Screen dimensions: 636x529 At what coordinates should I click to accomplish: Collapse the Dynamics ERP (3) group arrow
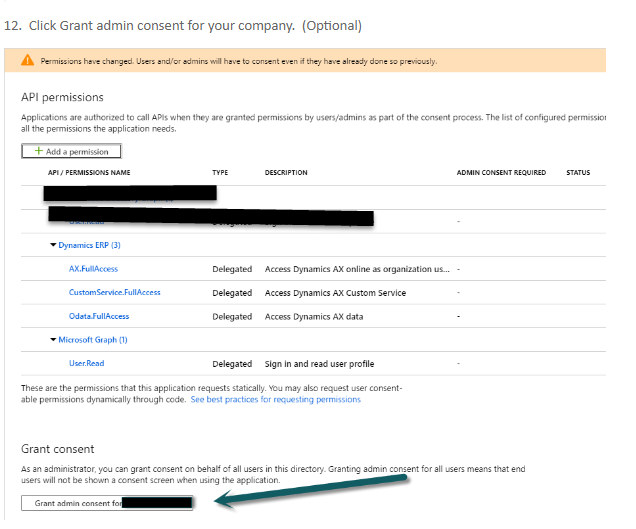pyautogui.click(x=53, y=245)
